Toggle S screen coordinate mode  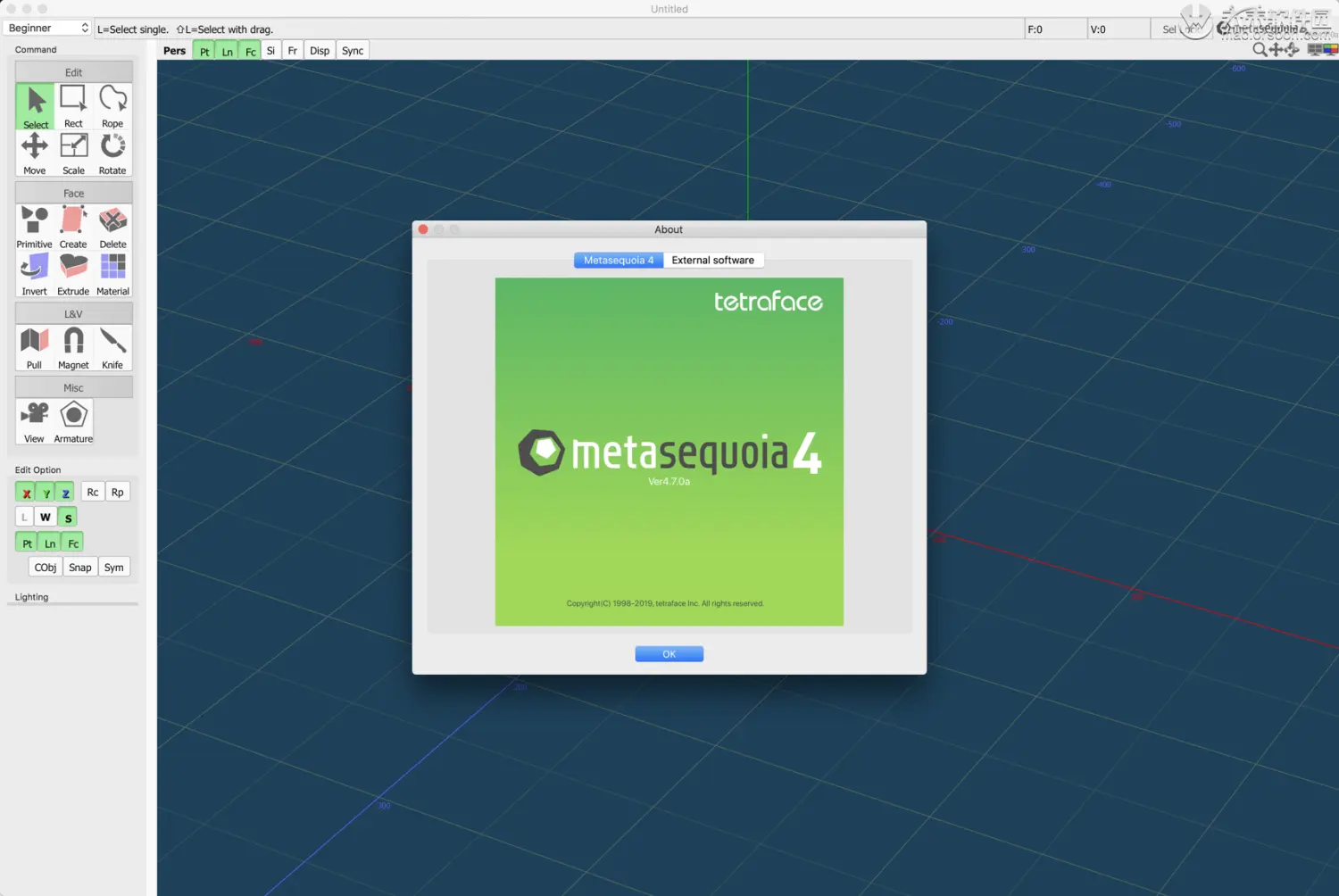click(68, 518)
